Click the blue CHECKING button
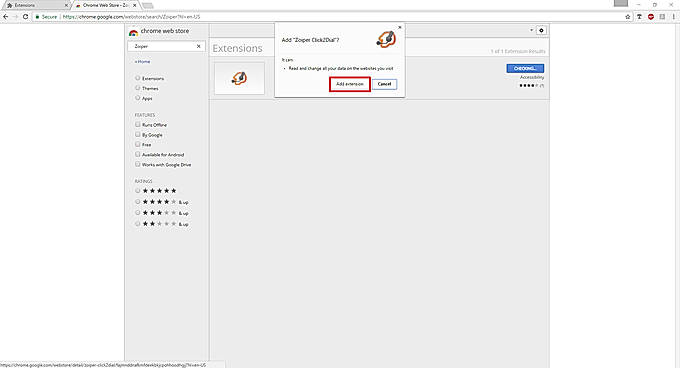The image size is (680, 368). coord(525,68)
